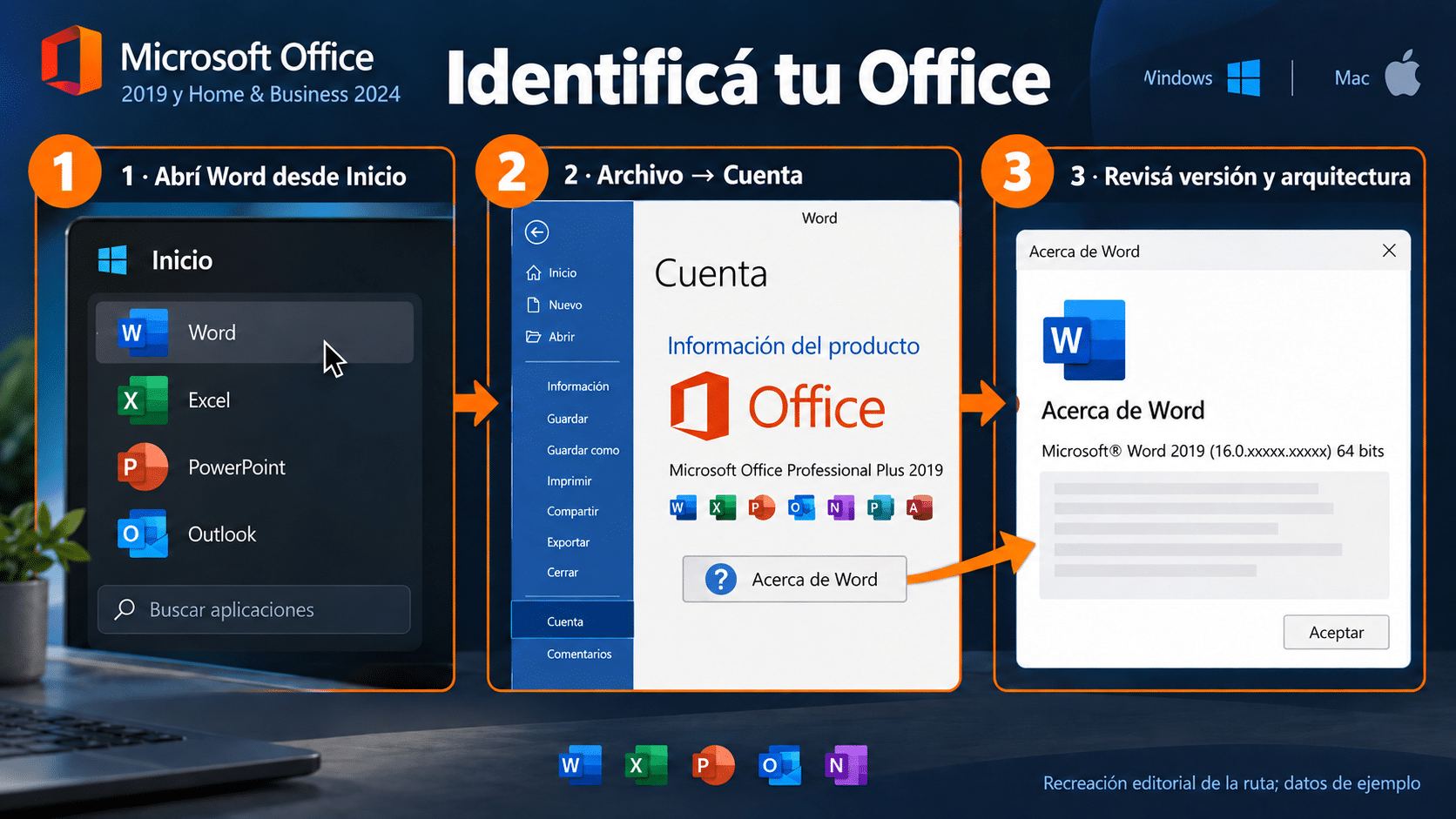Click Aceptar in the Acerca de Word dialog
Viewport: 1456px width, 819px height.
coord(1336,632)
